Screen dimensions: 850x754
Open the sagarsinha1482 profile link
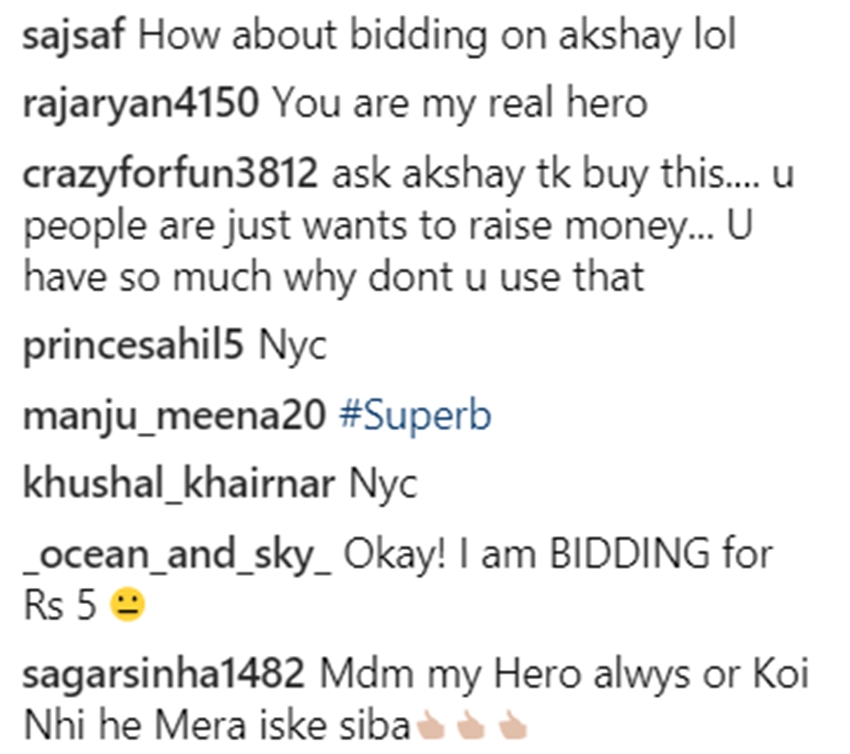163,677
